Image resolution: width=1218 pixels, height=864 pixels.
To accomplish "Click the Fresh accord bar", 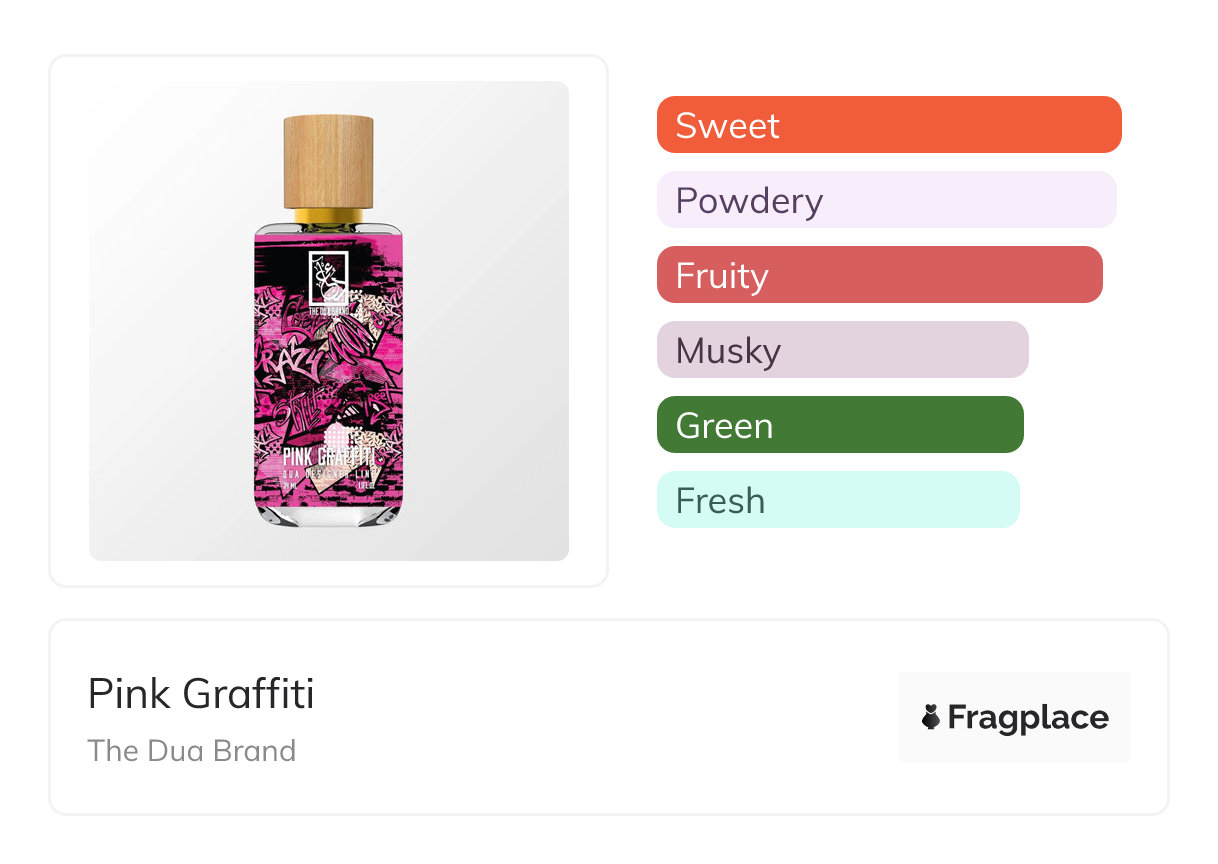I will point(838,500).
